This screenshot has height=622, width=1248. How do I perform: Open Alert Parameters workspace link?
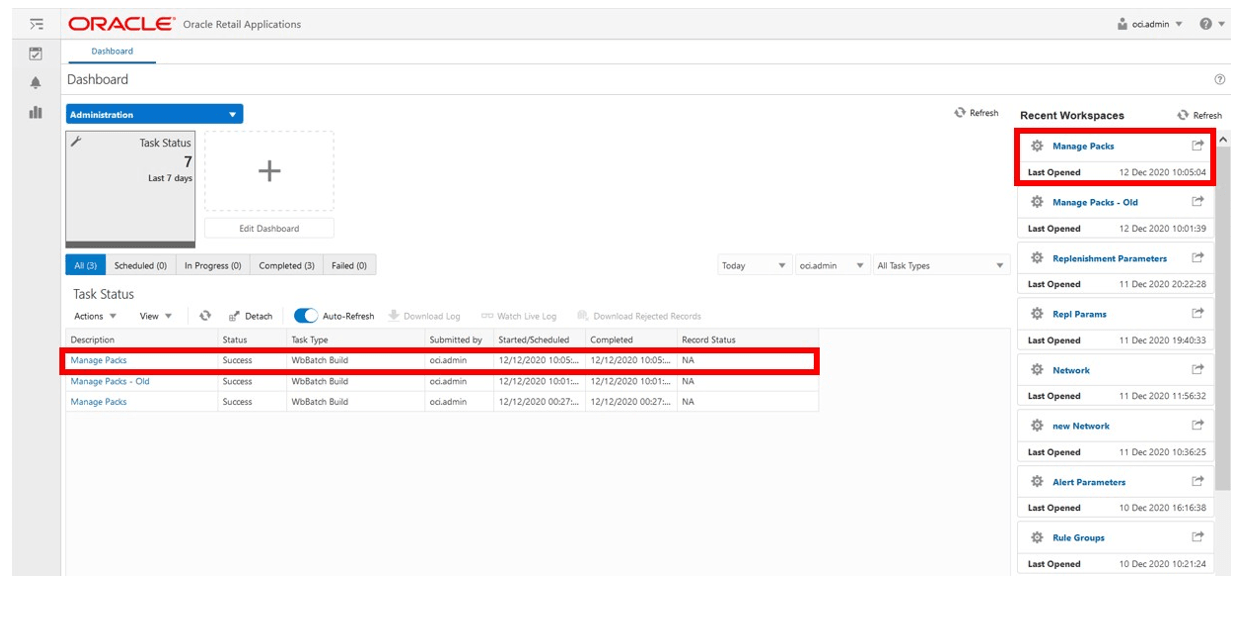coord(1089,482)
